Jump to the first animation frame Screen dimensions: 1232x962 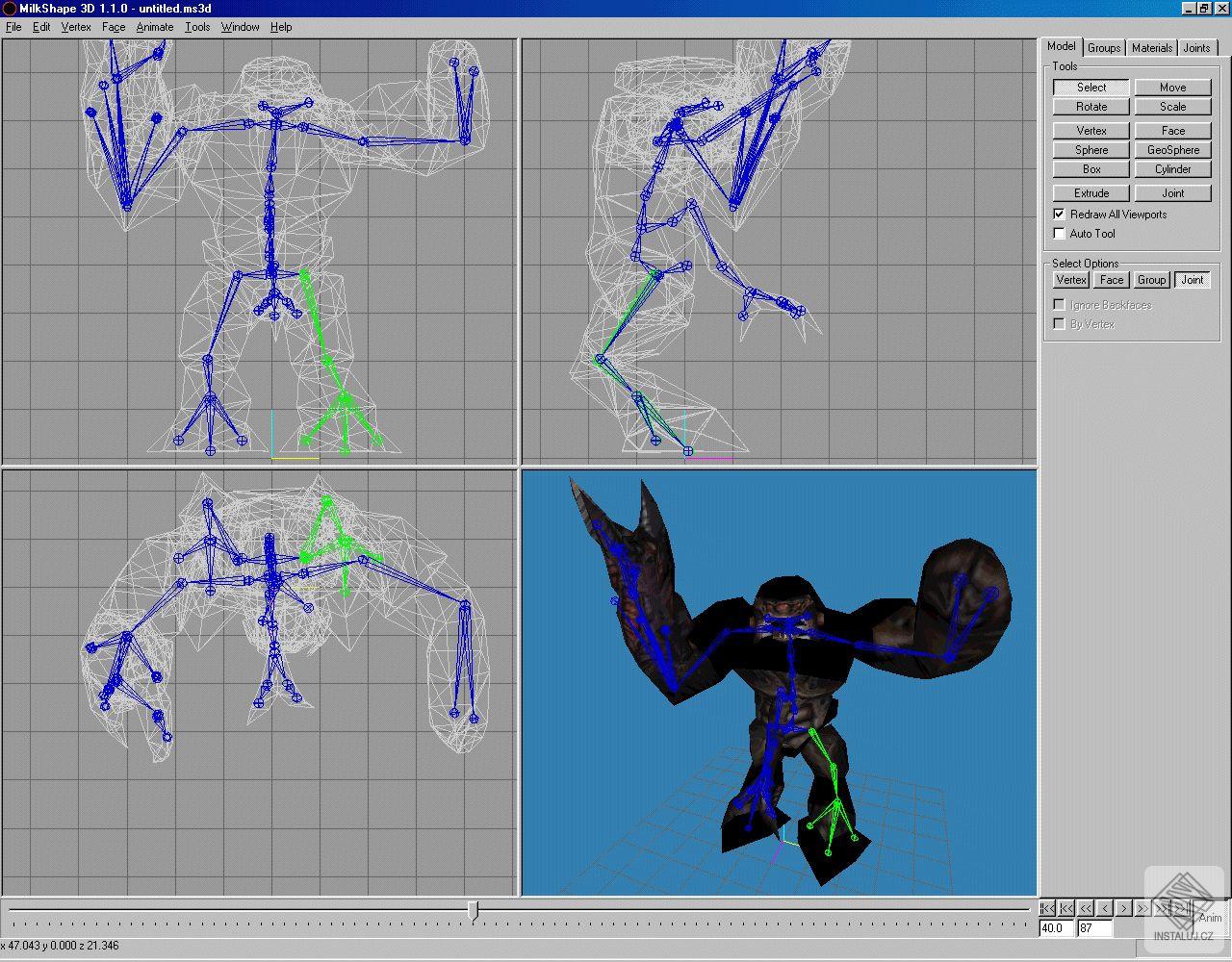point(1047,907)
